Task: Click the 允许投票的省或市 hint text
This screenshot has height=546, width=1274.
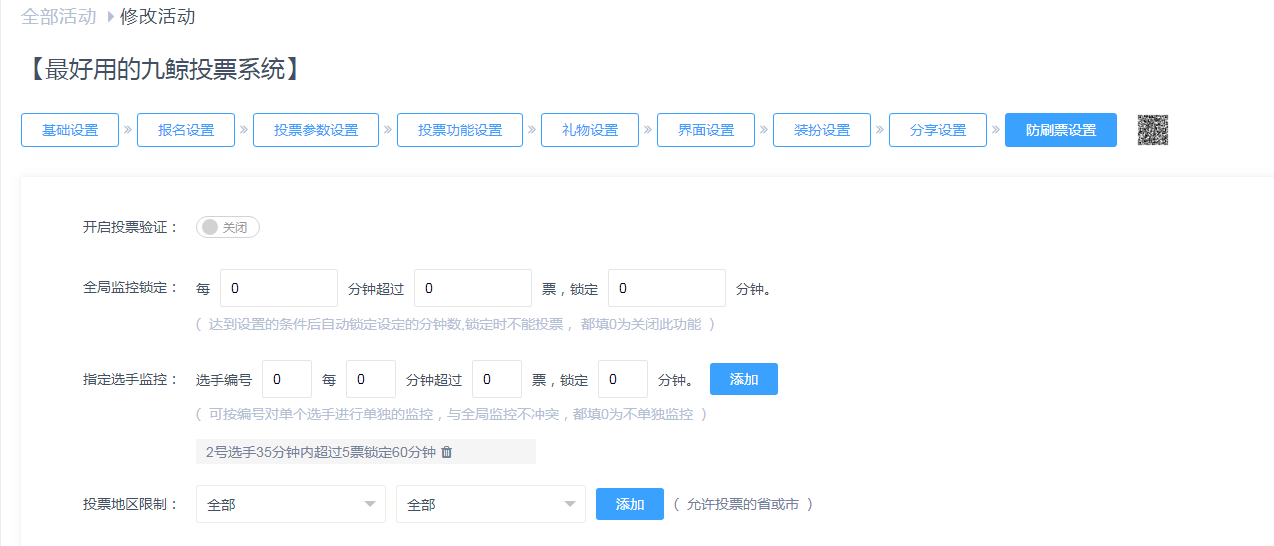Action: [743, 505]
